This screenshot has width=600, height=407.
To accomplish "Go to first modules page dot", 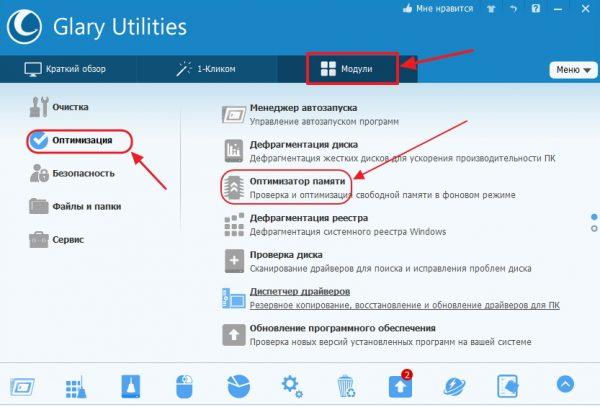I will click(x=594, y=217).
